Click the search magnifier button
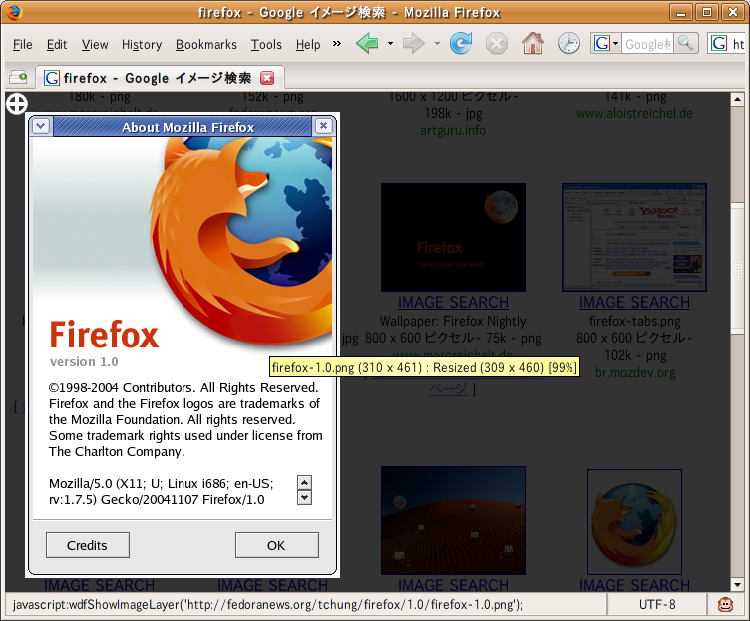 click(686, 44)
